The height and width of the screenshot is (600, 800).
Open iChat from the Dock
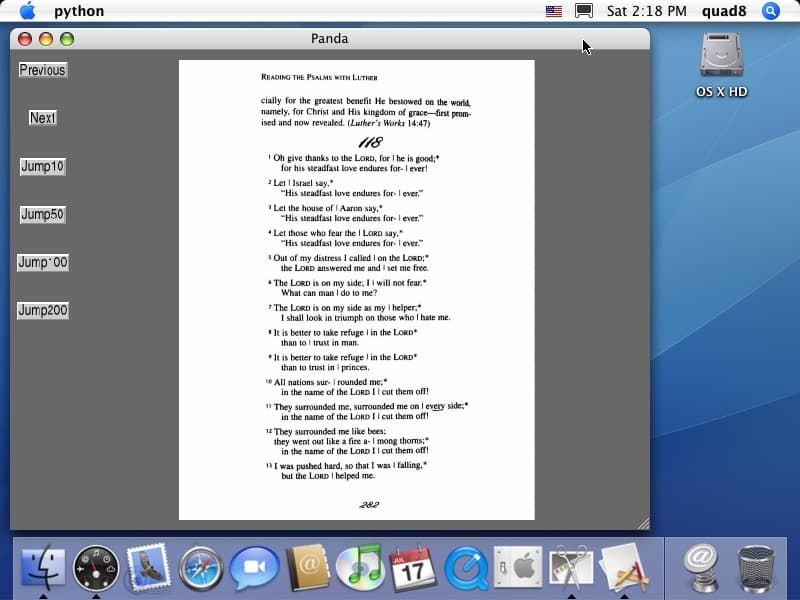(x=254, y=567)
